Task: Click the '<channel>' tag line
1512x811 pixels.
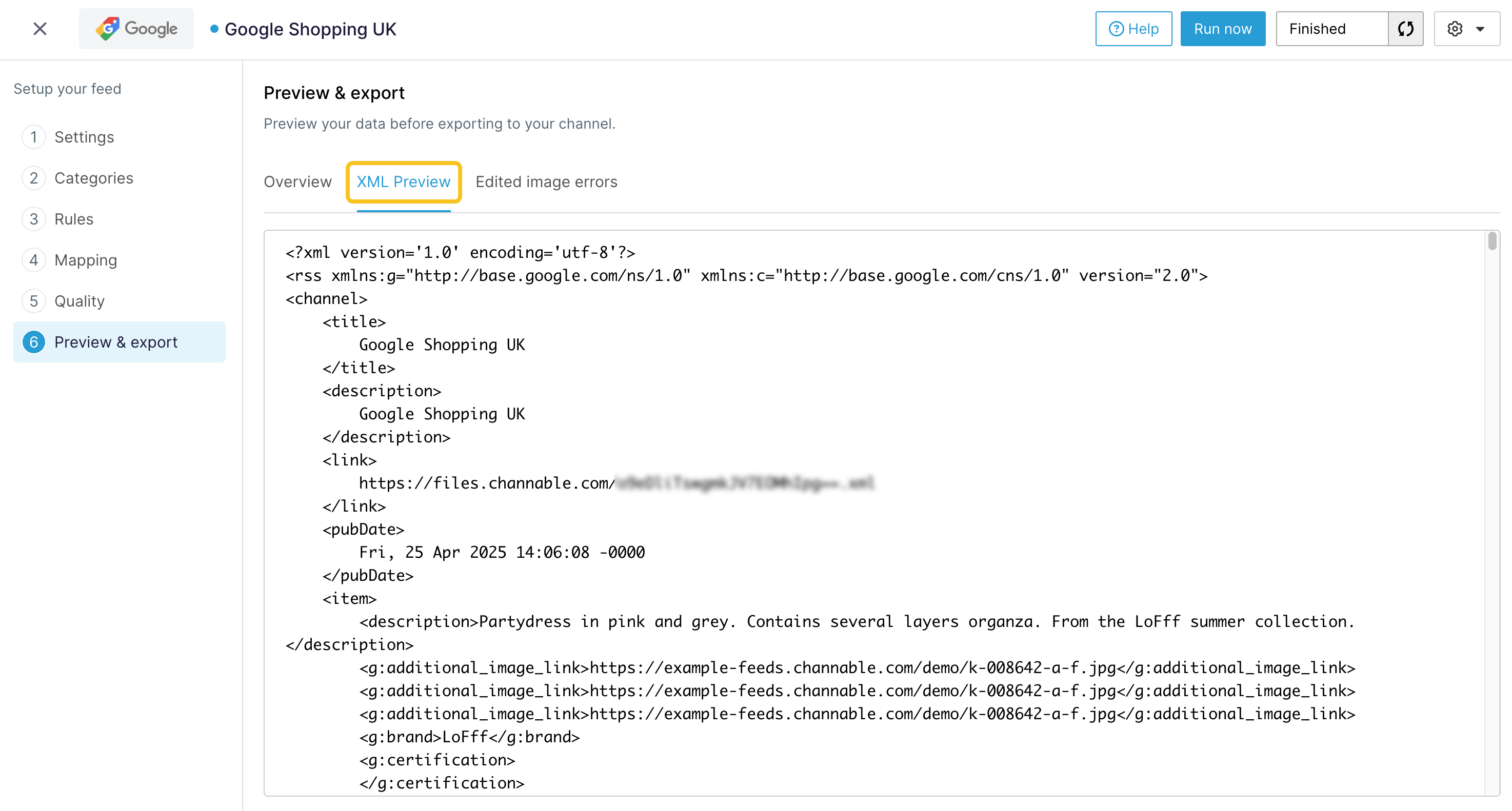Action: pos(326,299)
